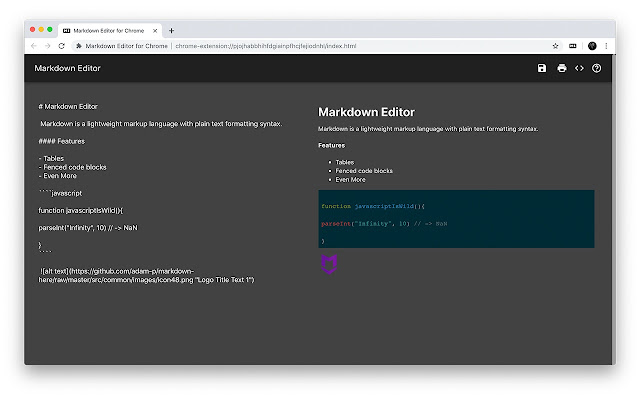The width and height of the screenshot is (640, 400).
Task: Close the Markdown Editor for Chrome tab
Action: [155, 31]
